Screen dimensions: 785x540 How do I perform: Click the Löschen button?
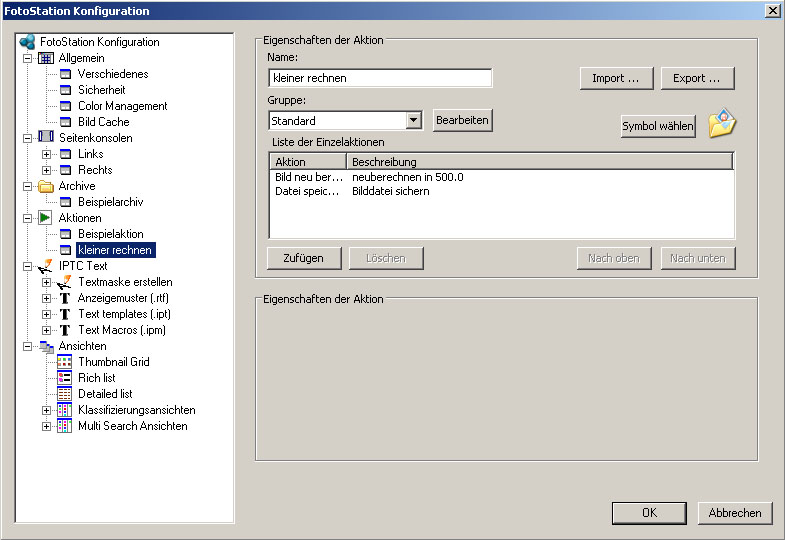tap(386, 258)
